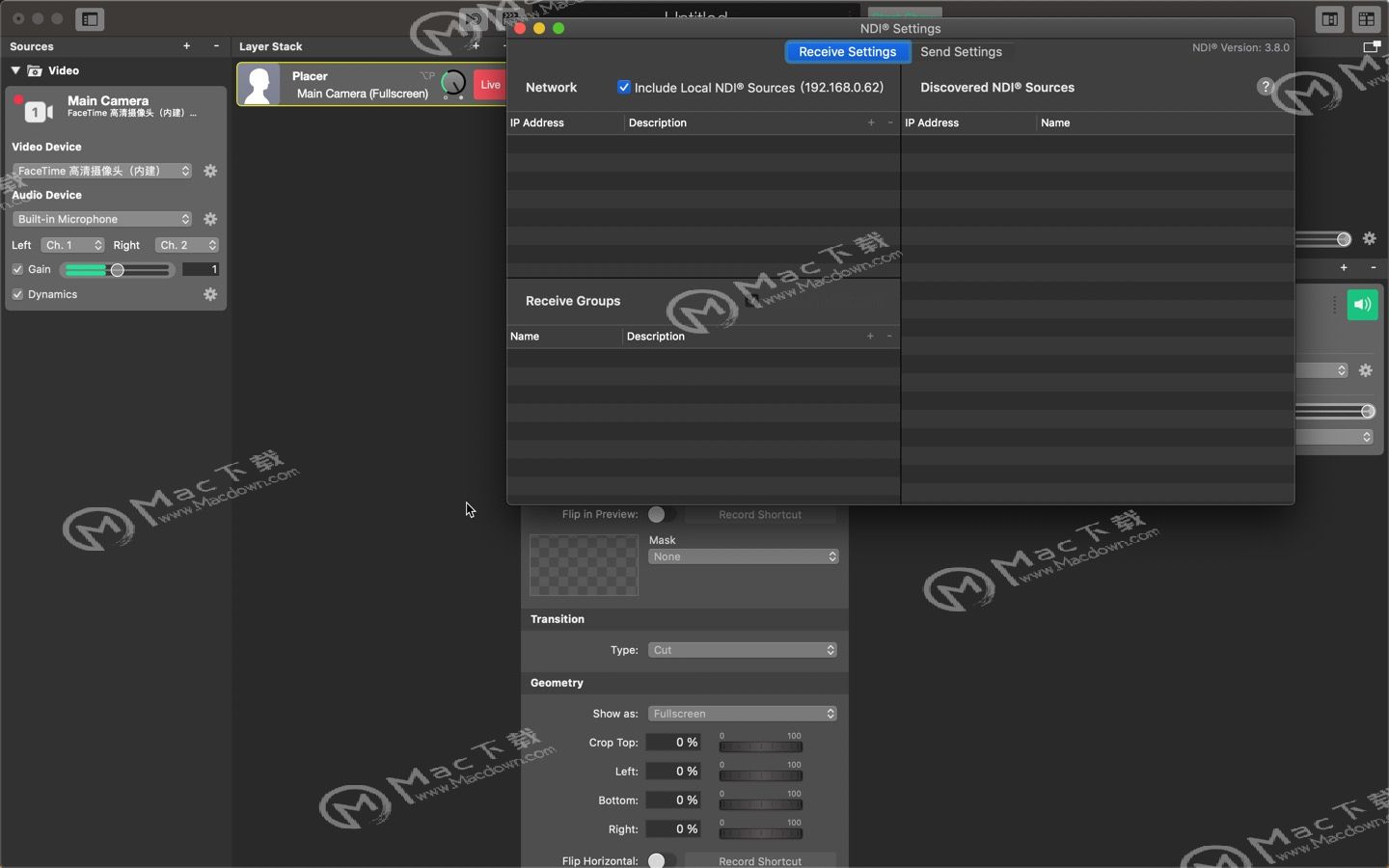Image resolution: width=1389 pixels, height=868 pixels.
Task: Select the Receive Settings tab
Action: tap(848, 52)
